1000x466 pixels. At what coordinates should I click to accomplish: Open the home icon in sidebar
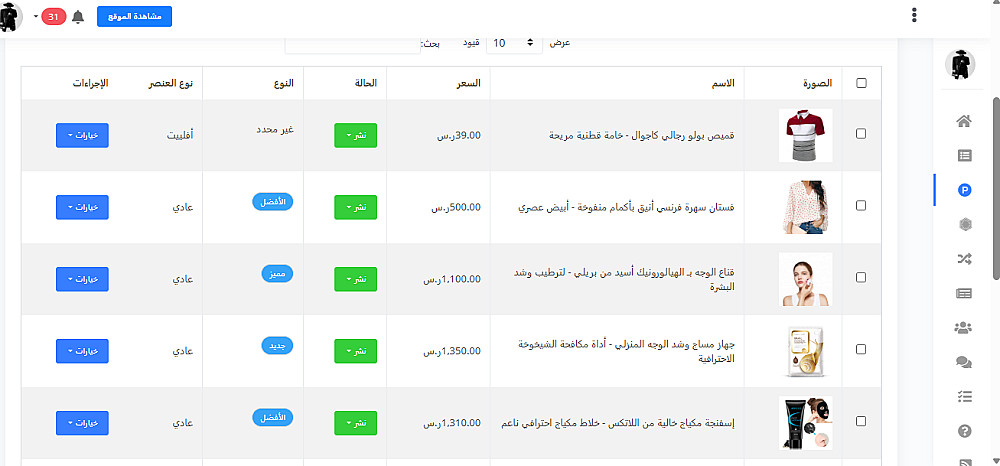[x=964, y=120]
